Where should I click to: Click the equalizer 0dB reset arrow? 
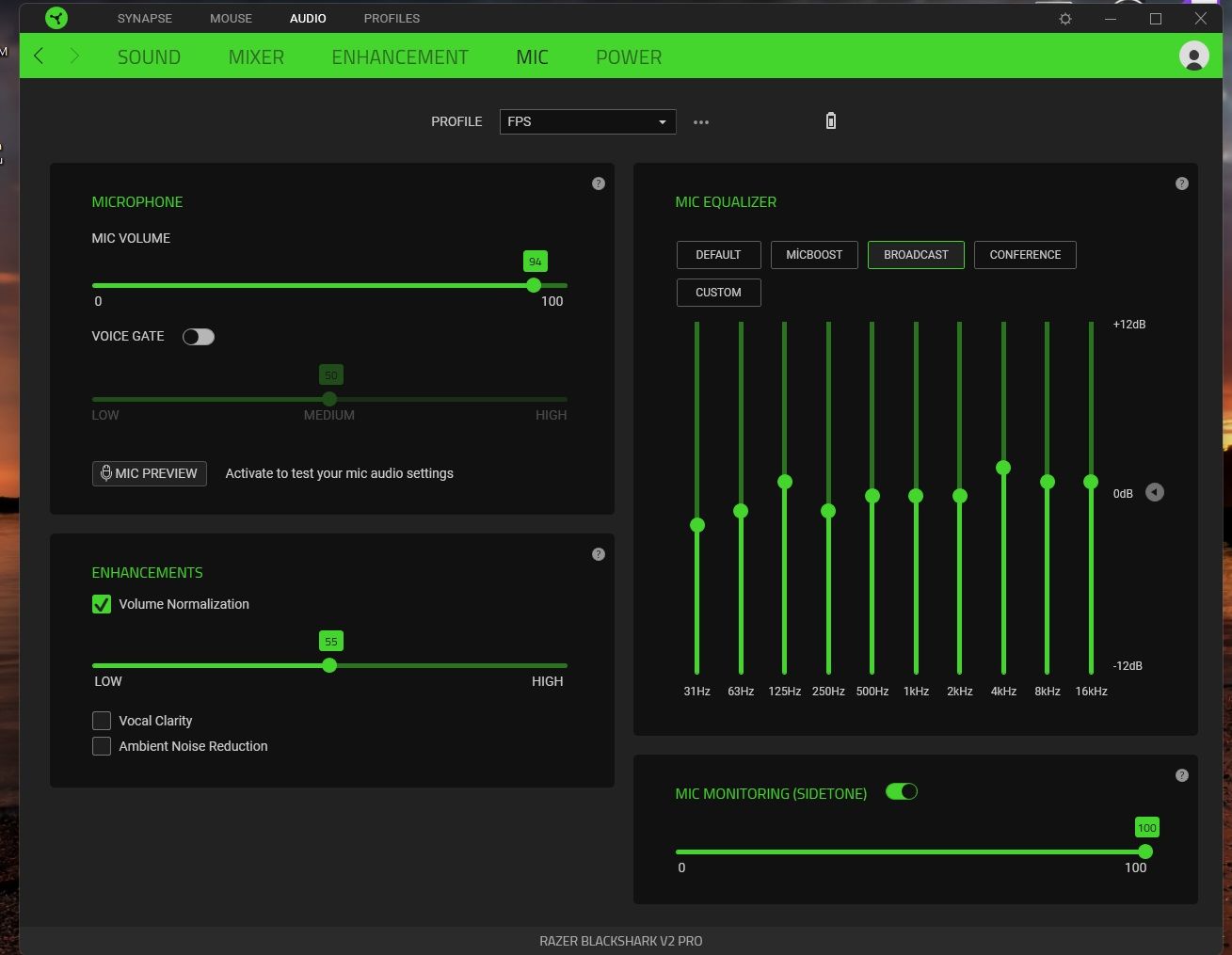(x=1155, y=492)
